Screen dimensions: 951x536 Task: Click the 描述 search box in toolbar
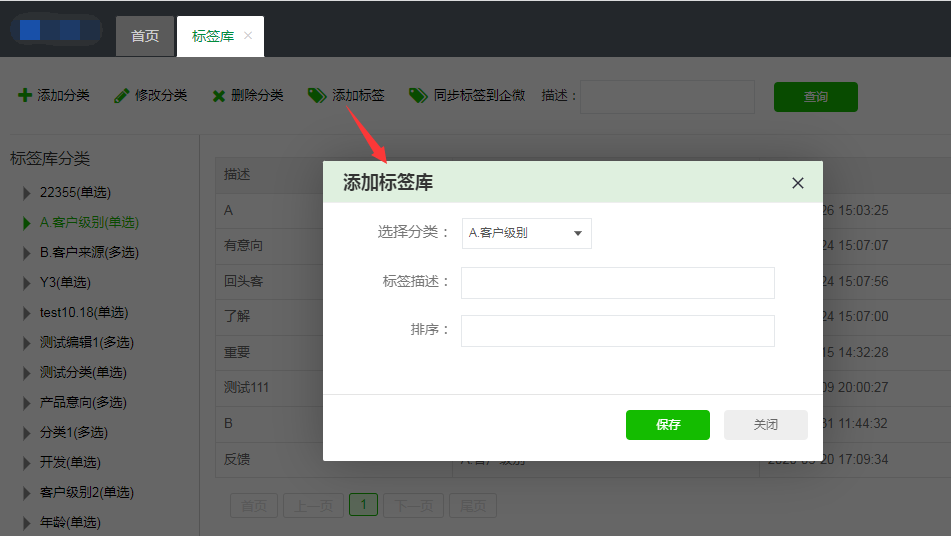(667, 97)
